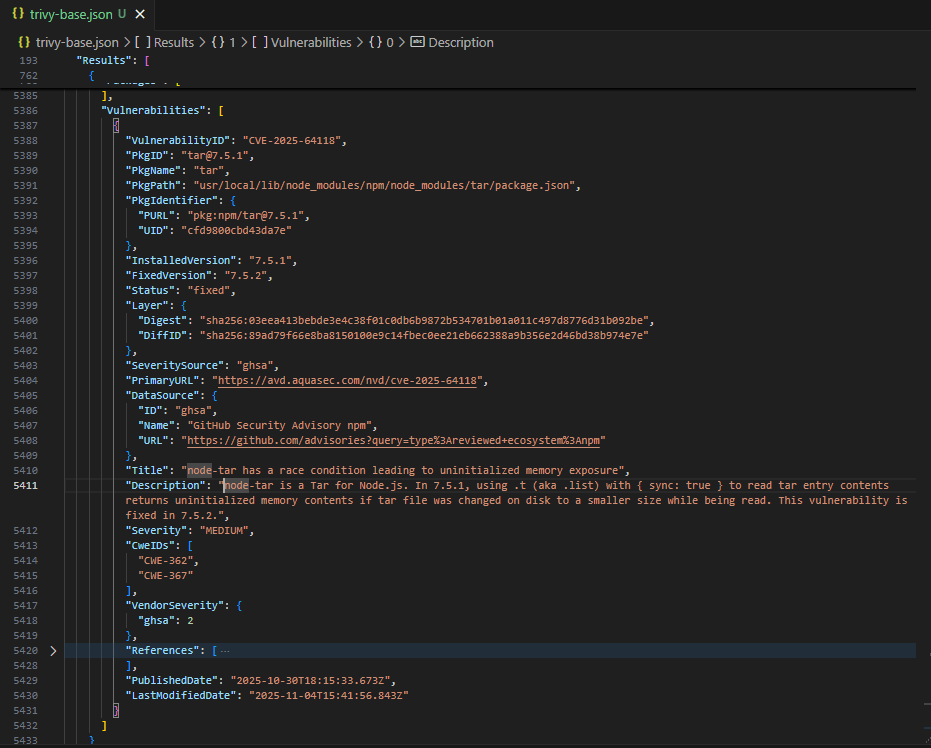
Task: Expand the collapsed References array with the gutter chevron
Action: click(x=54, y=650)
